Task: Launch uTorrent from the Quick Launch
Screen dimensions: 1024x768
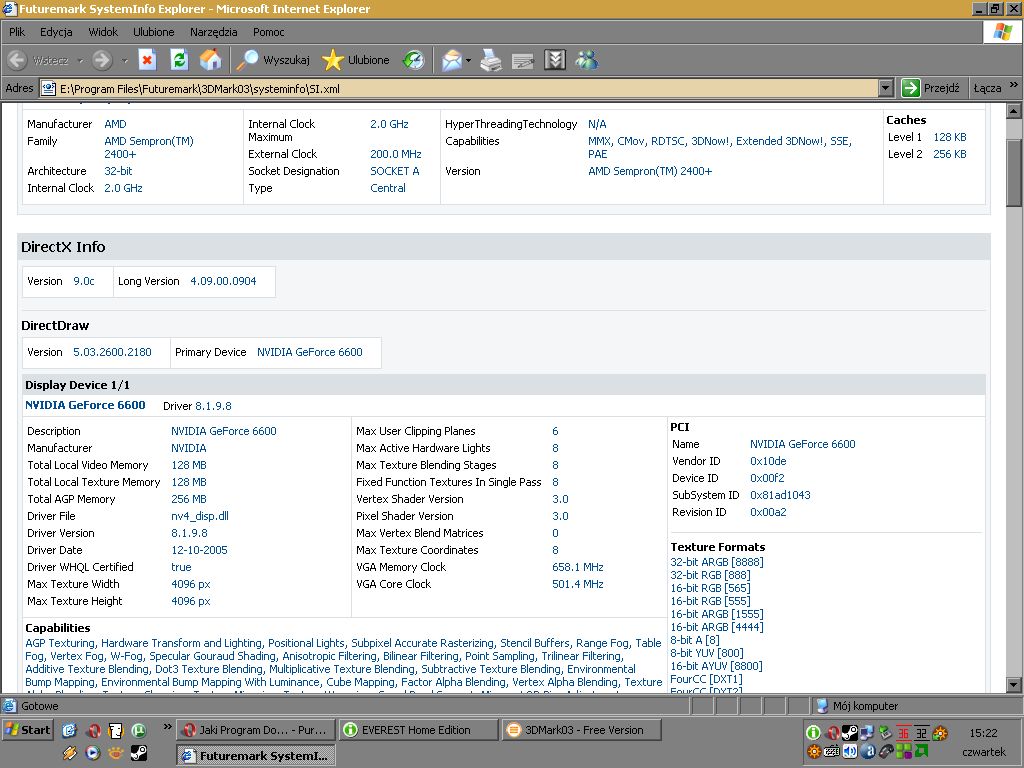Action: [138, 730]
